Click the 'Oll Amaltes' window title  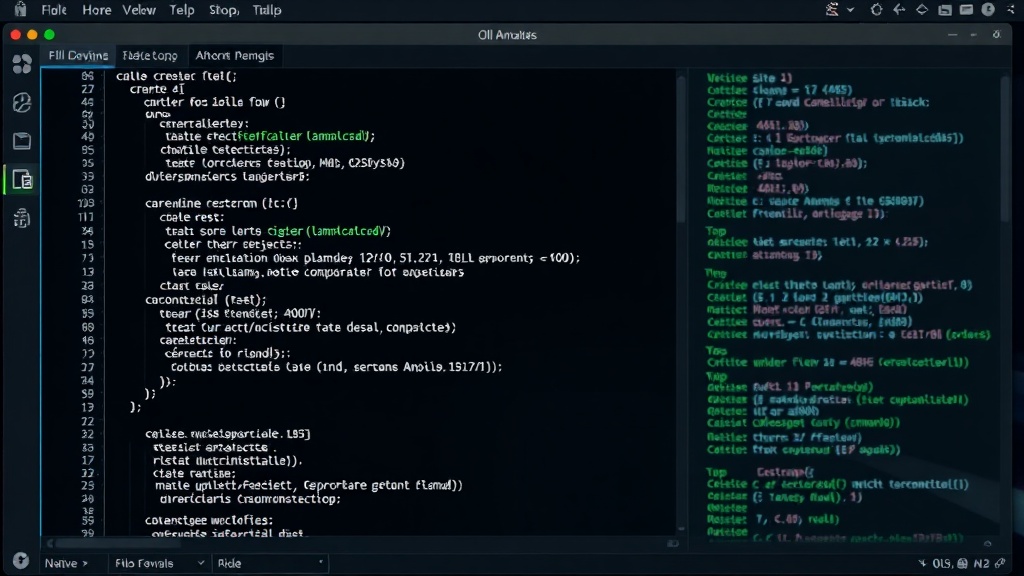(507, 35)
